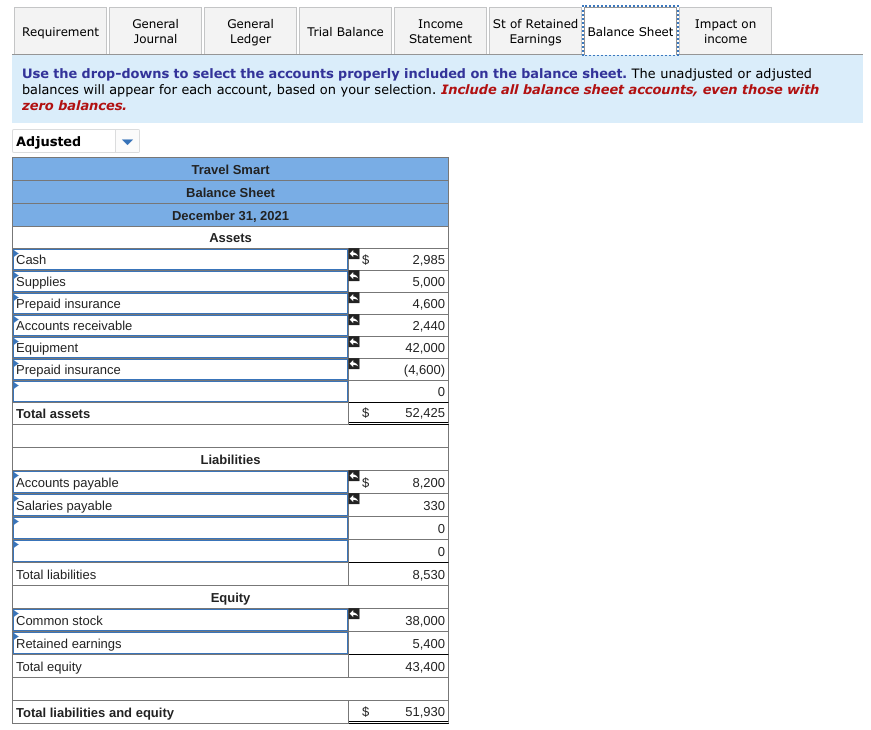The width and height of the screenshot is (871, 730).
Task: Open the Trial Balance tab
Action: (x=345, y=31)
